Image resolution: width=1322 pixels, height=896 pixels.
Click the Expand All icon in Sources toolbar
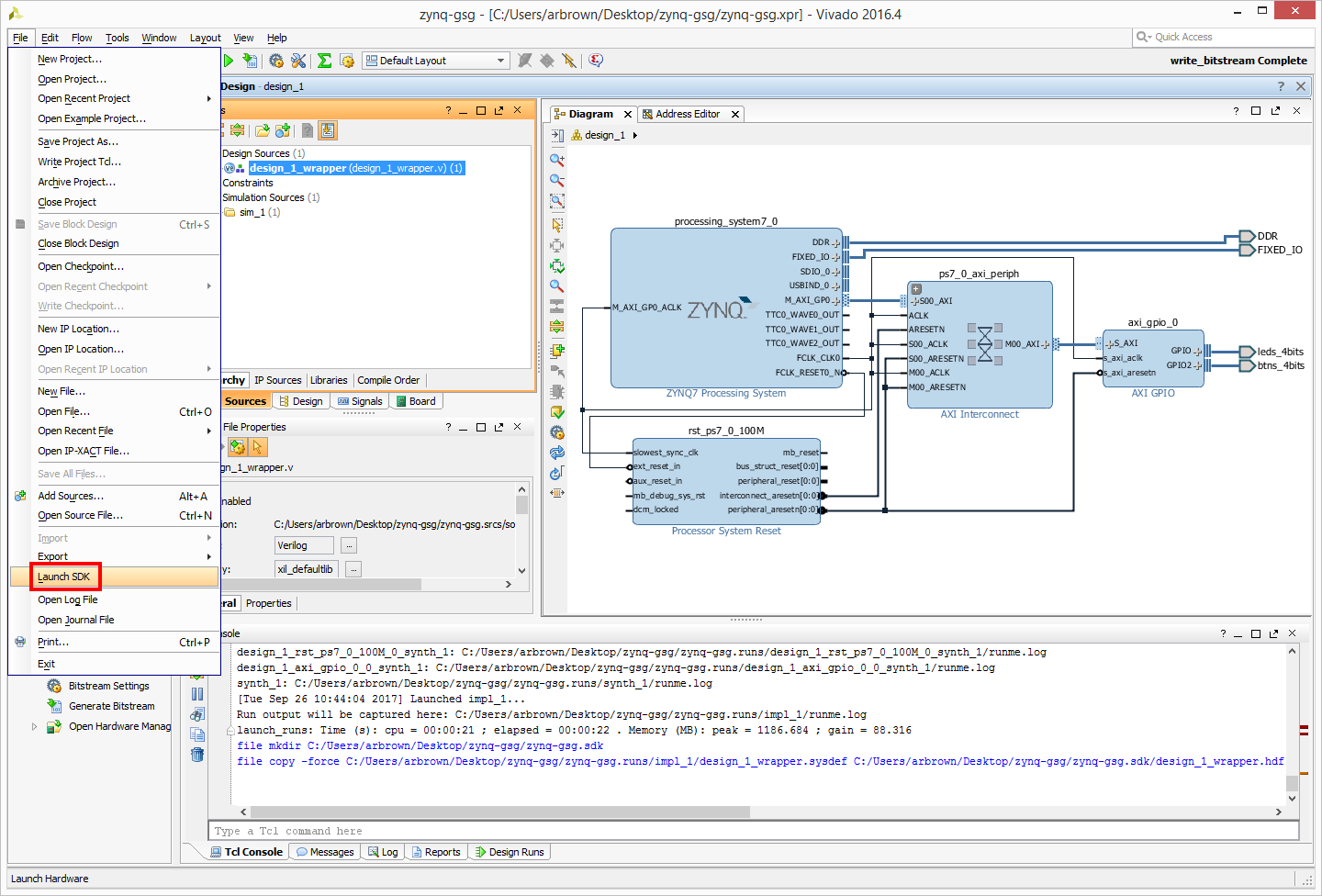[237, 130]
